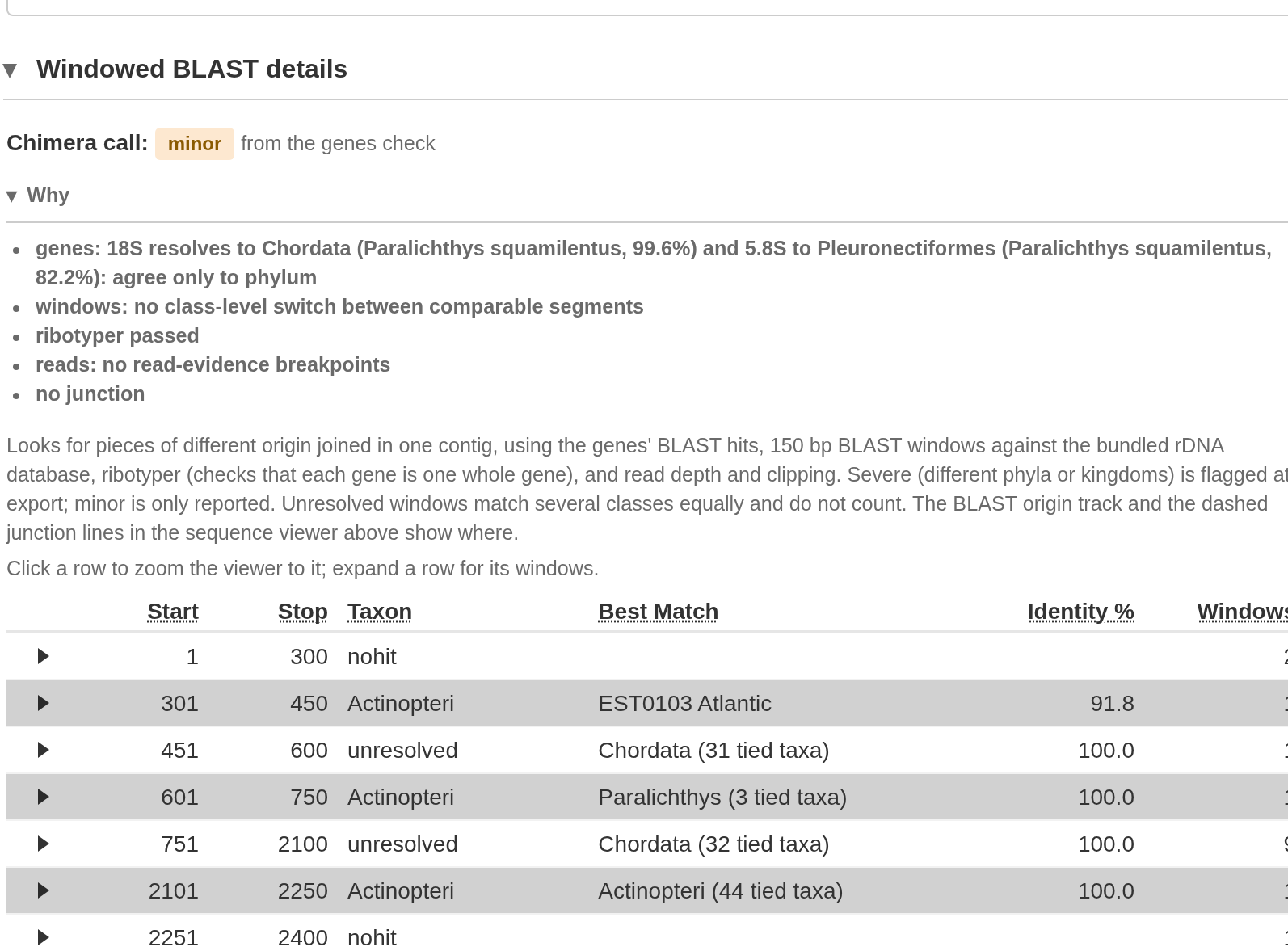The image size is (1288, 947).
Task: Sort by Identity % column header
Action: click(x=1081, y=612)
